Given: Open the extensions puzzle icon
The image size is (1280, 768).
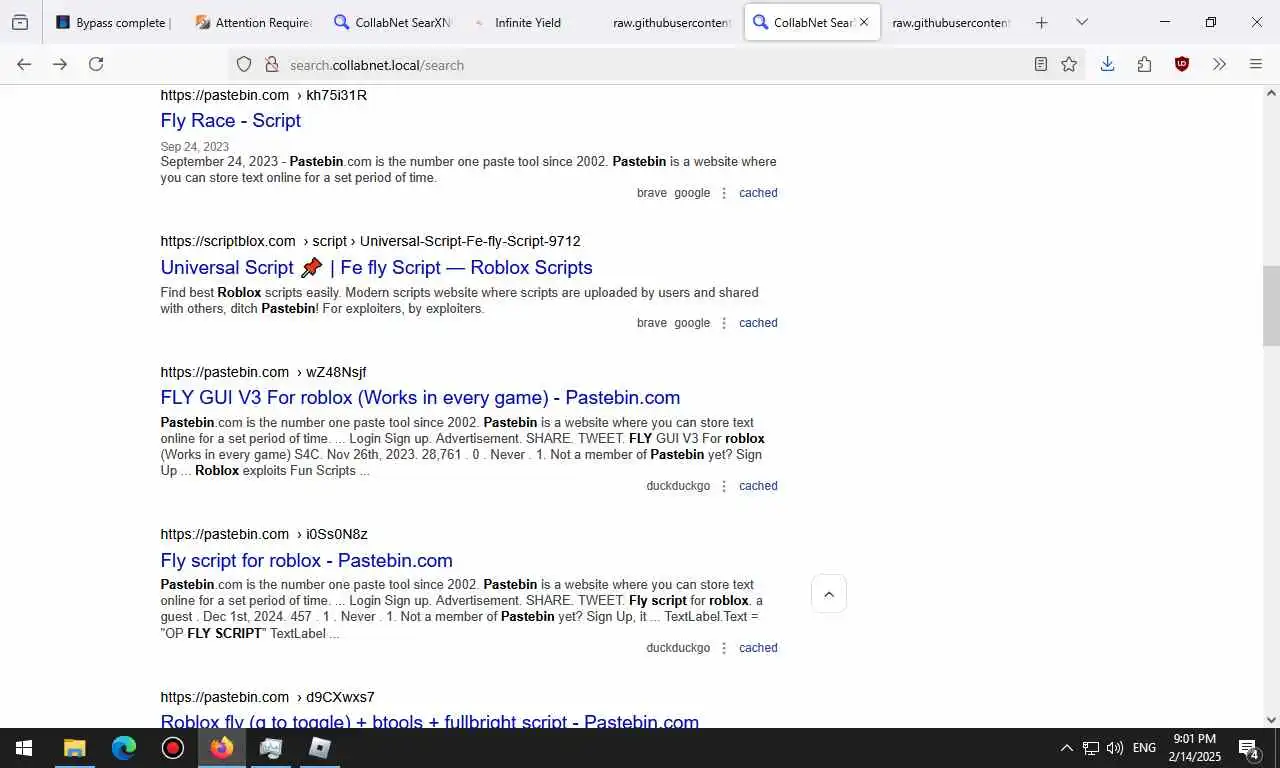Looking at the screenshot, I should (1144, 64).
